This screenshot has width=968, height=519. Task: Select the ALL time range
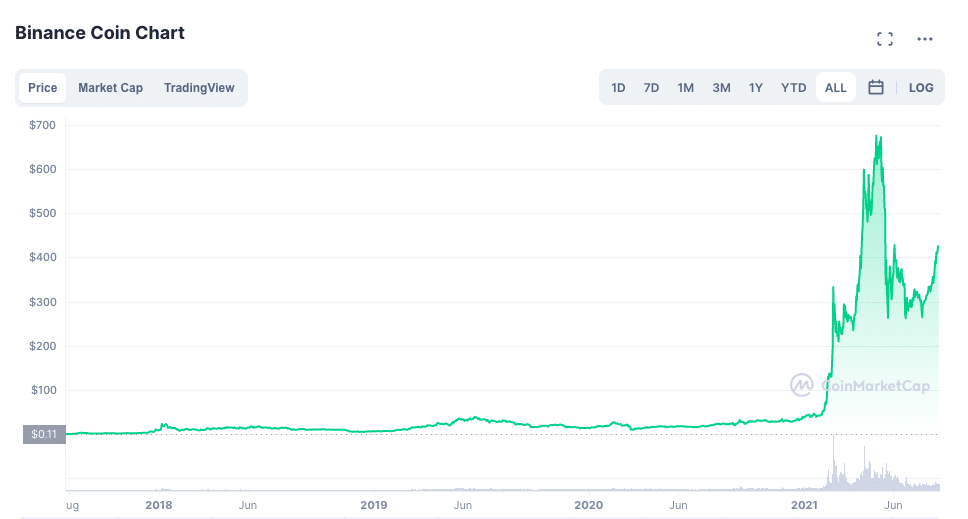tap(835, 88)
